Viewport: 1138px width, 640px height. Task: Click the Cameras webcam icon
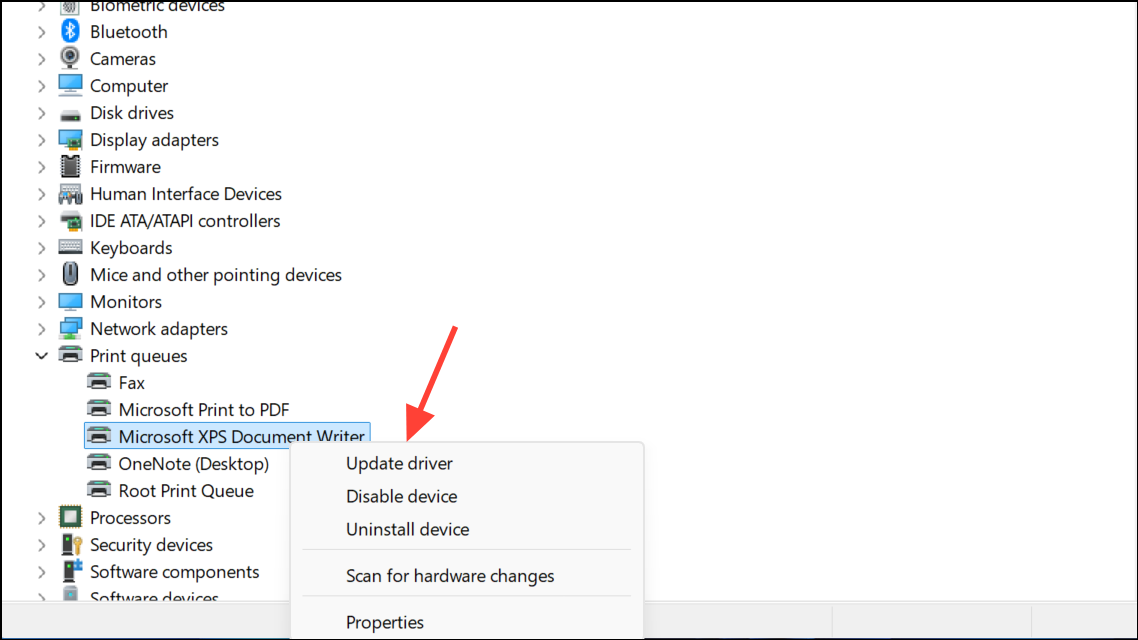point(70,58)
